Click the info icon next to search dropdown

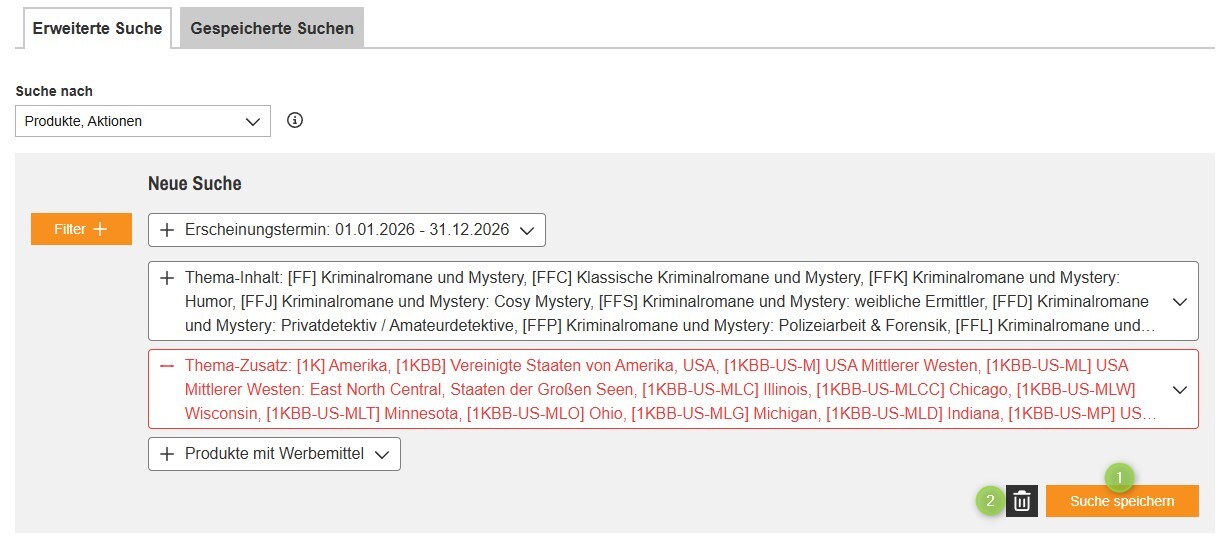coord(295,121)
